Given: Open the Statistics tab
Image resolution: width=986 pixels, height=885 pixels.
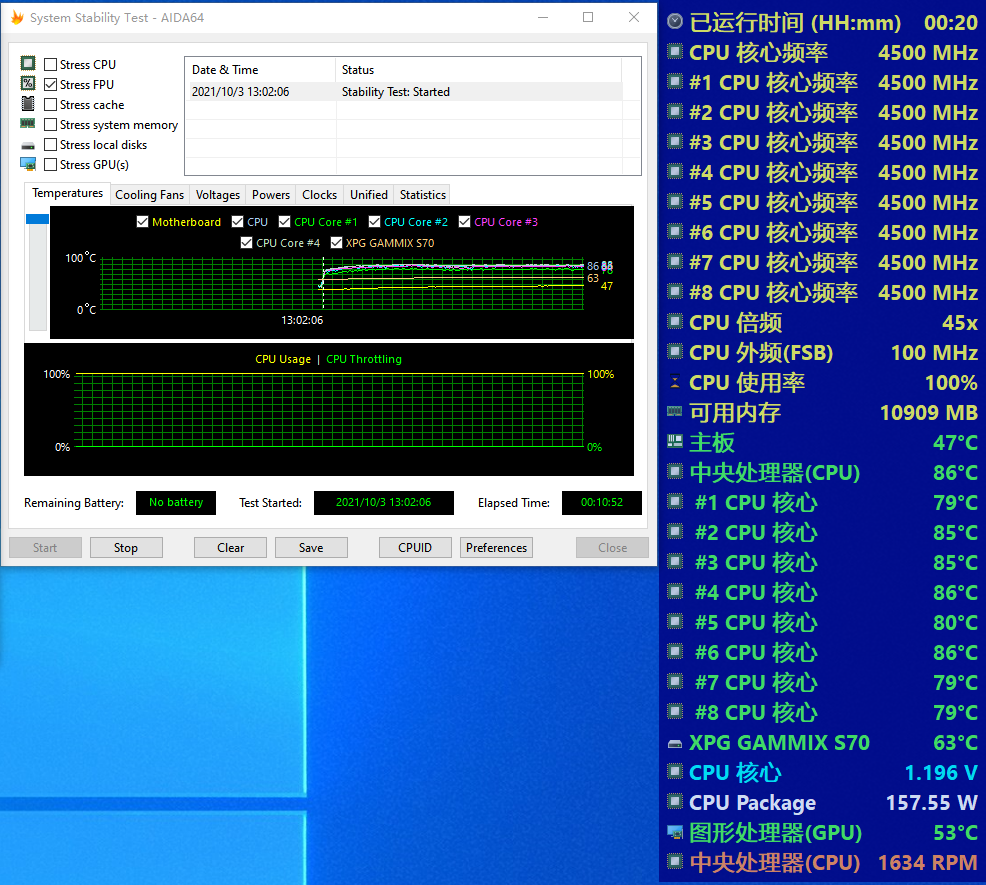Looking at the screenshot, I should coord(422,195).
